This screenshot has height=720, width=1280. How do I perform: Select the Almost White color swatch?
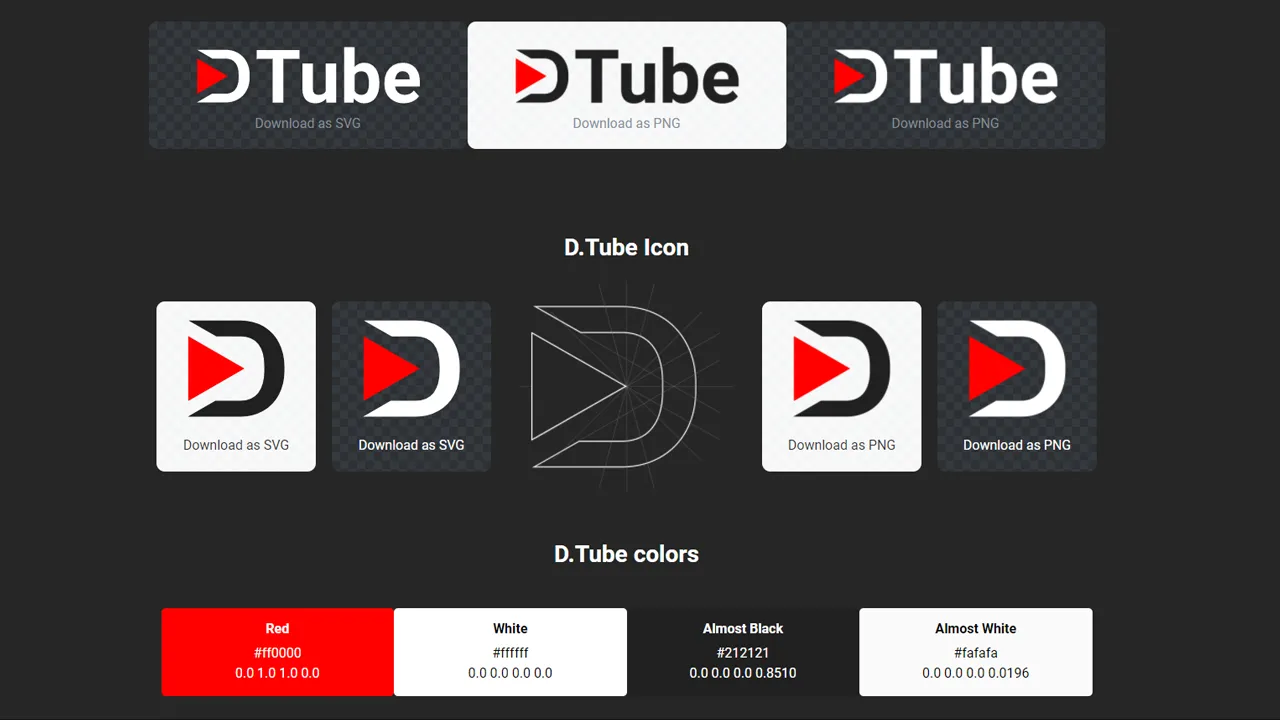(x=976, y=652)
